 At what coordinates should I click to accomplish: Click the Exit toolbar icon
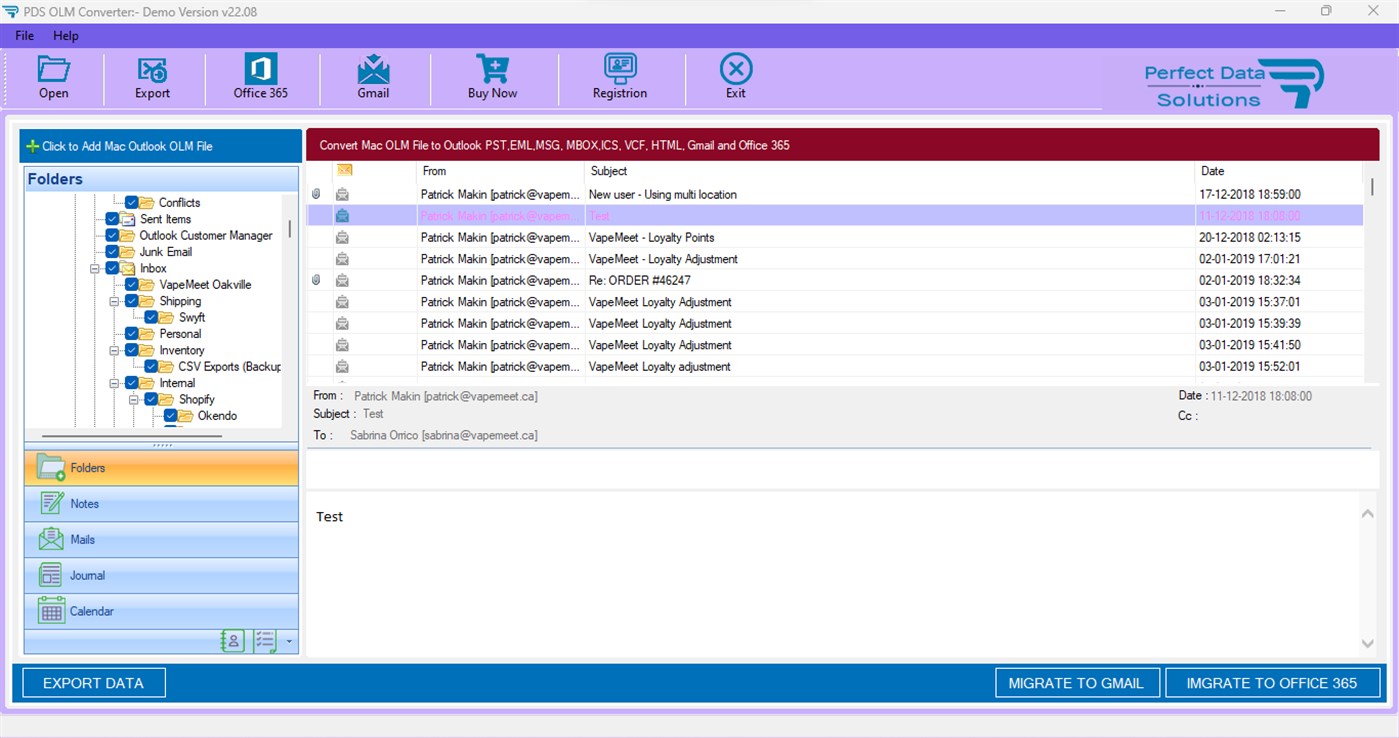pos(735,75)
